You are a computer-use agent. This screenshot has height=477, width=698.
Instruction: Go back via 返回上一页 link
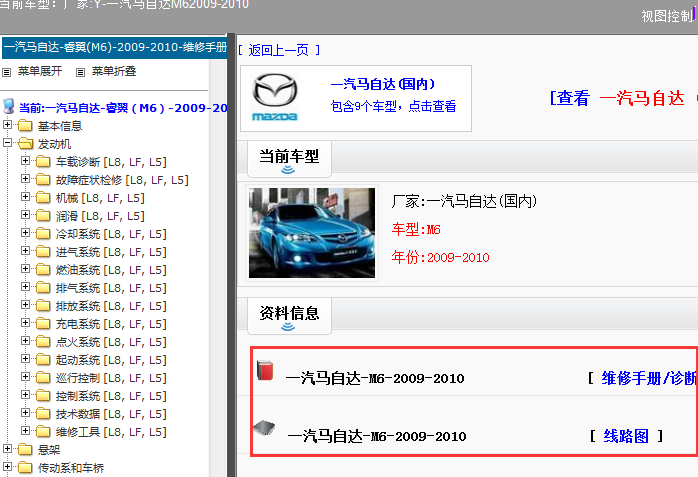pos(279,50)
